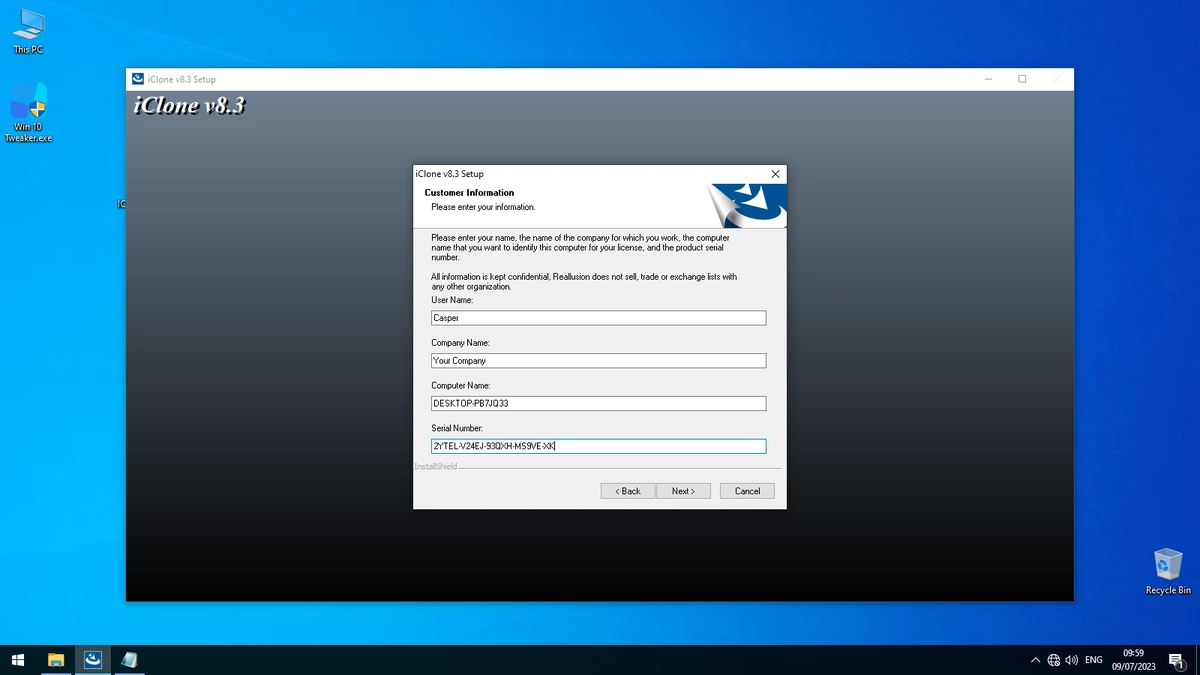1200x675 pixels.
Task: Select Win 10 Tweaker.exe desktop icon
Action: tap(28, 112)
